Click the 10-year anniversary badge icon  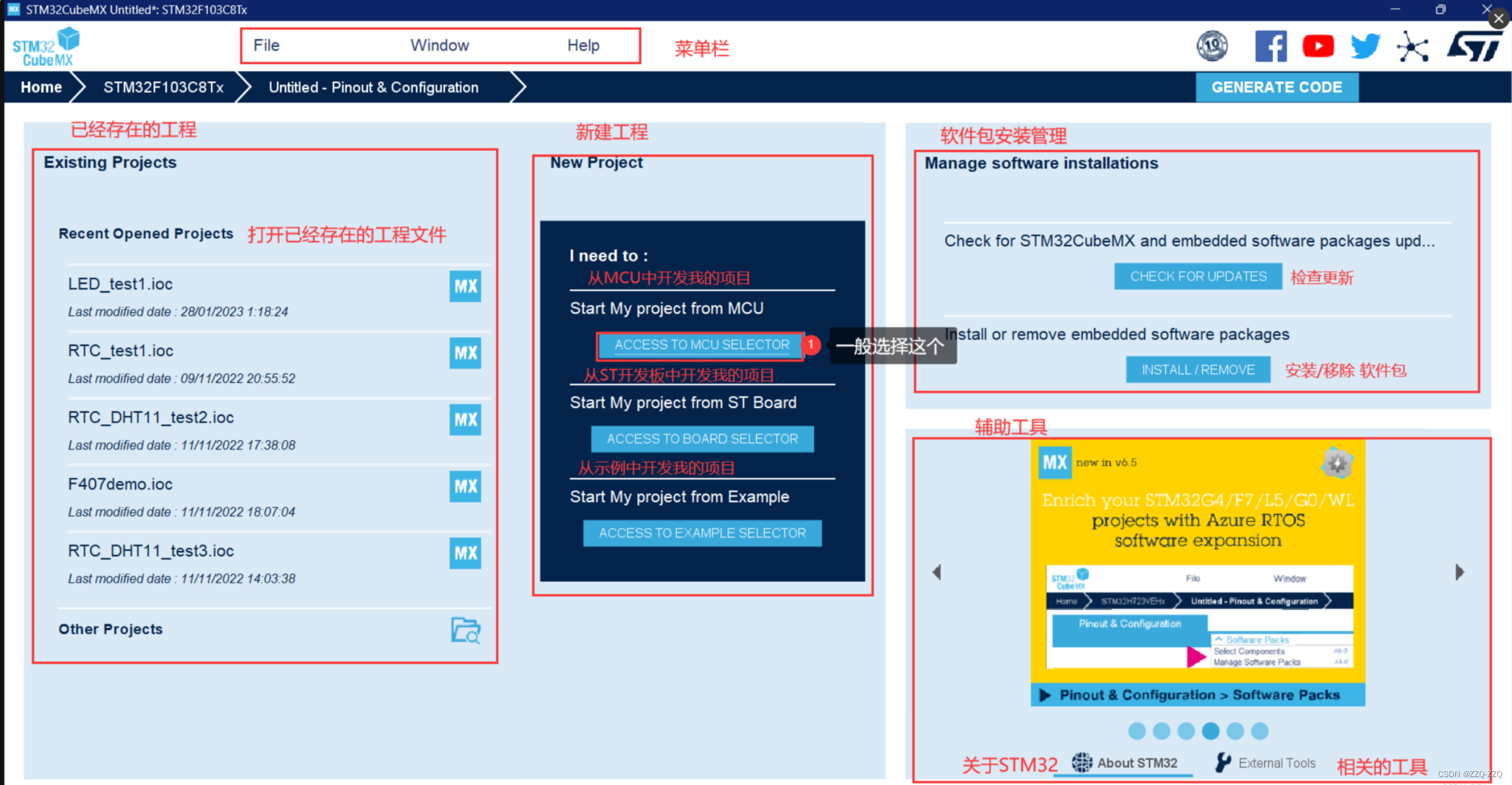1212,46
